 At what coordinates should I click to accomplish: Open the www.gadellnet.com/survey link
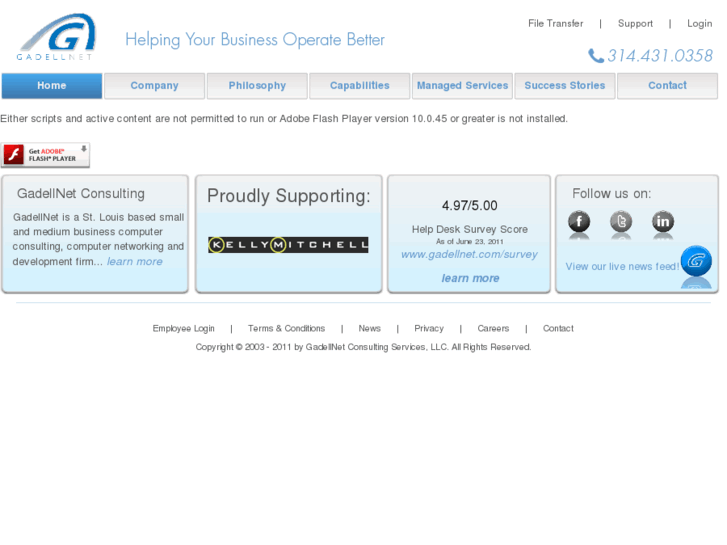[x=469, y=254]
